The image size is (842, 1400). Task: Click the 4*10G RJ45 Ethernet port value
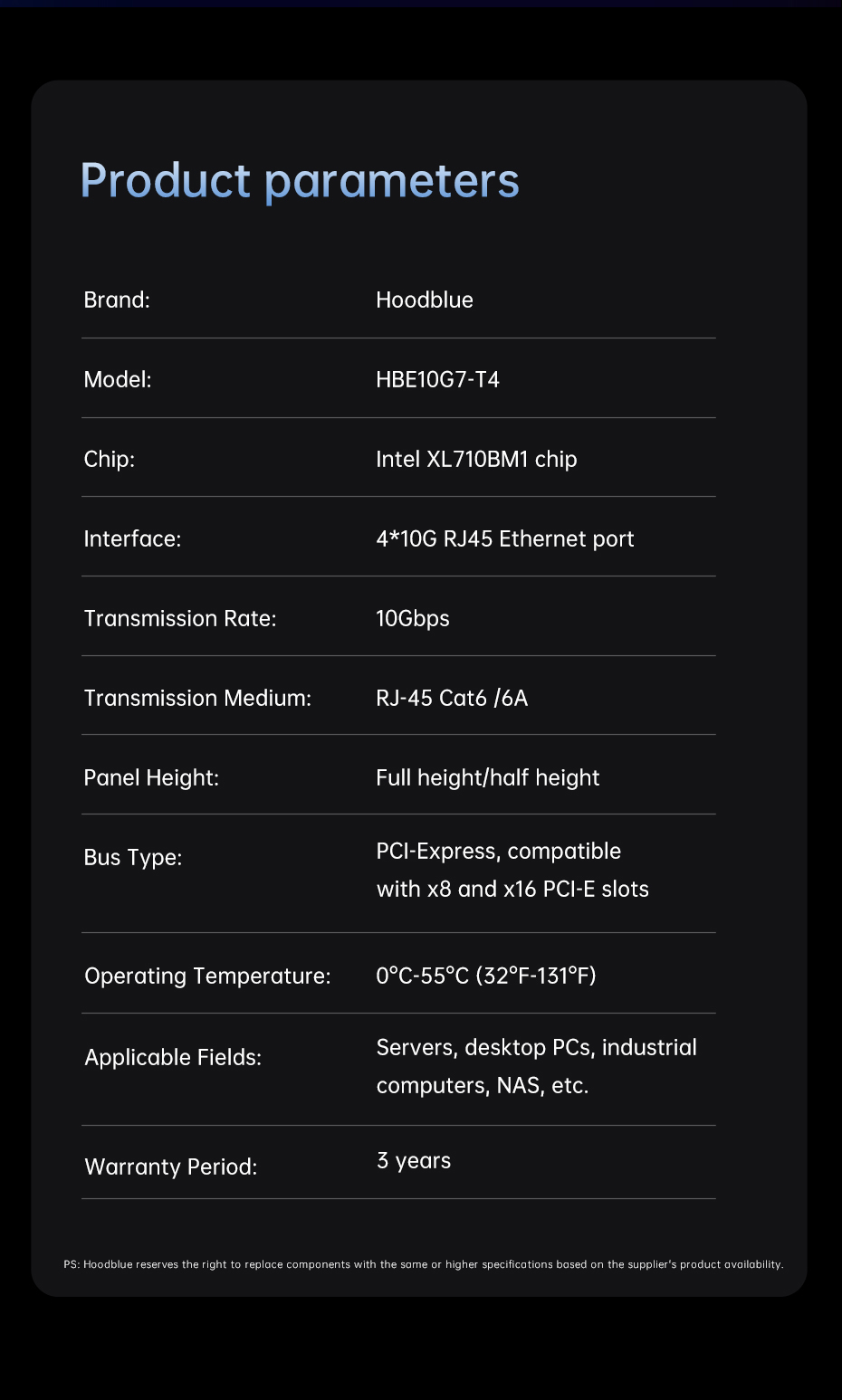click(504, 538)
